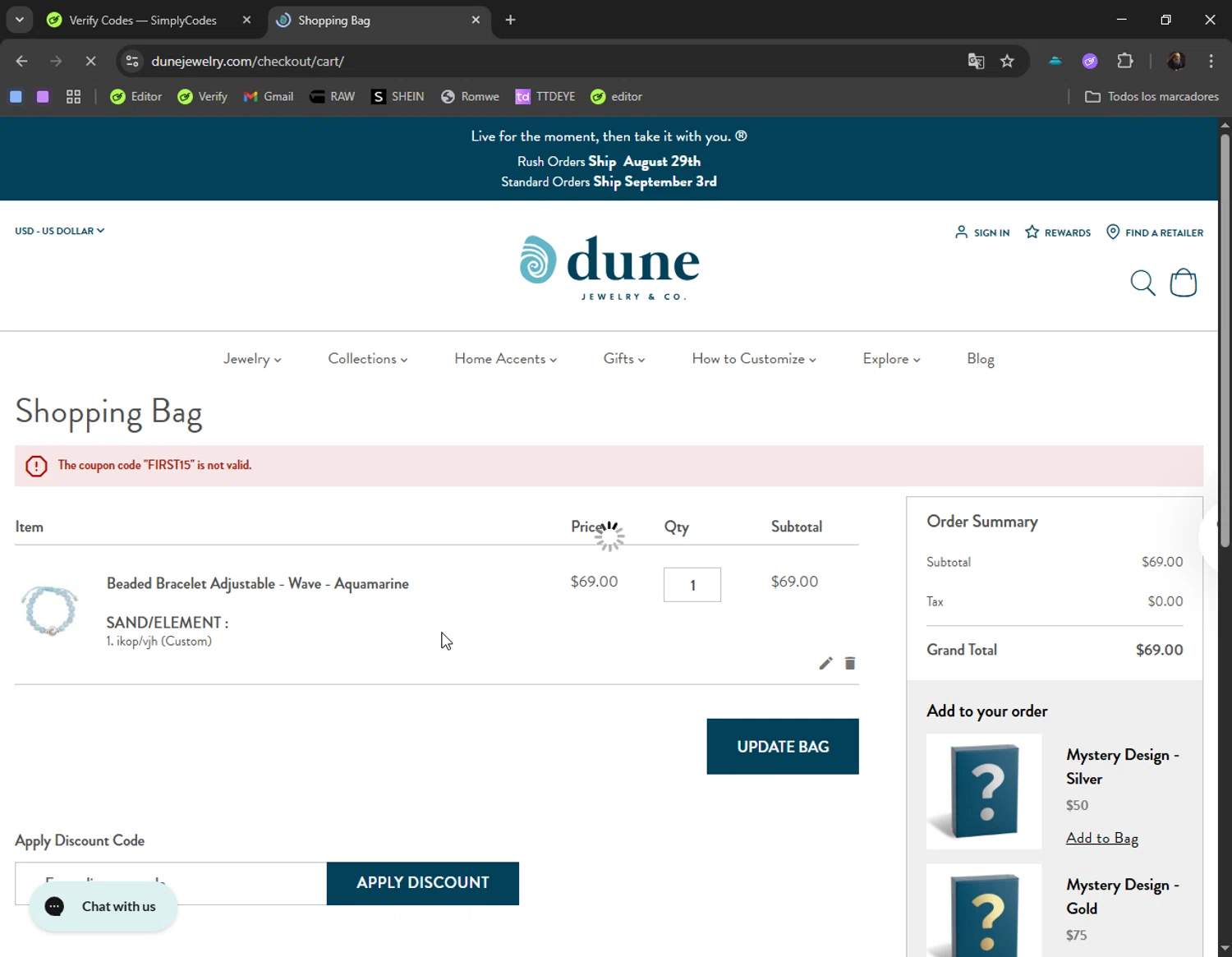Screen dimensions: 1232x957
Task: Open the Verify bookmark
Action: point(203,96)
